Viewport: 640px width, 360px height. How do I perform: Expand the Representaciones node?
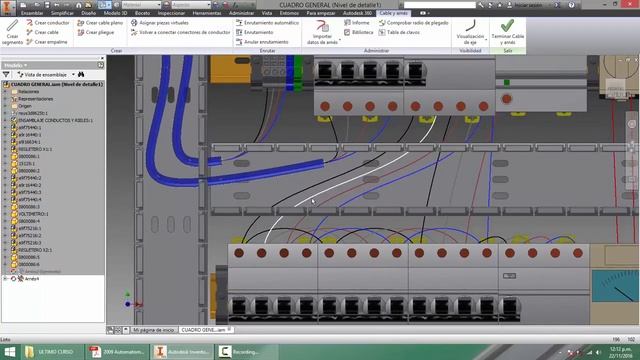[5, 99]
